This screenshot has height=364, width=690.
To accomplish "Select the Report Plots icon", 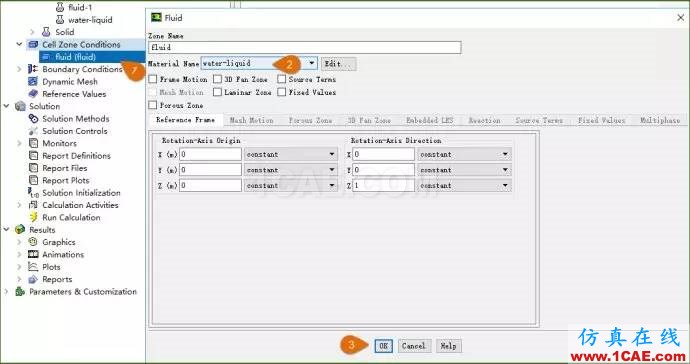I will [x=33, y=180].
